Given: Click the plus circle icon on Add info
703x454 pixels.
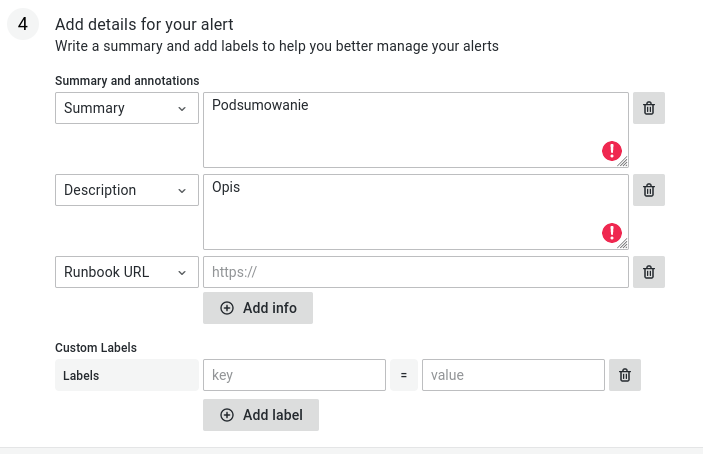Looking at the screenshot, I should [x=227, y=308].
